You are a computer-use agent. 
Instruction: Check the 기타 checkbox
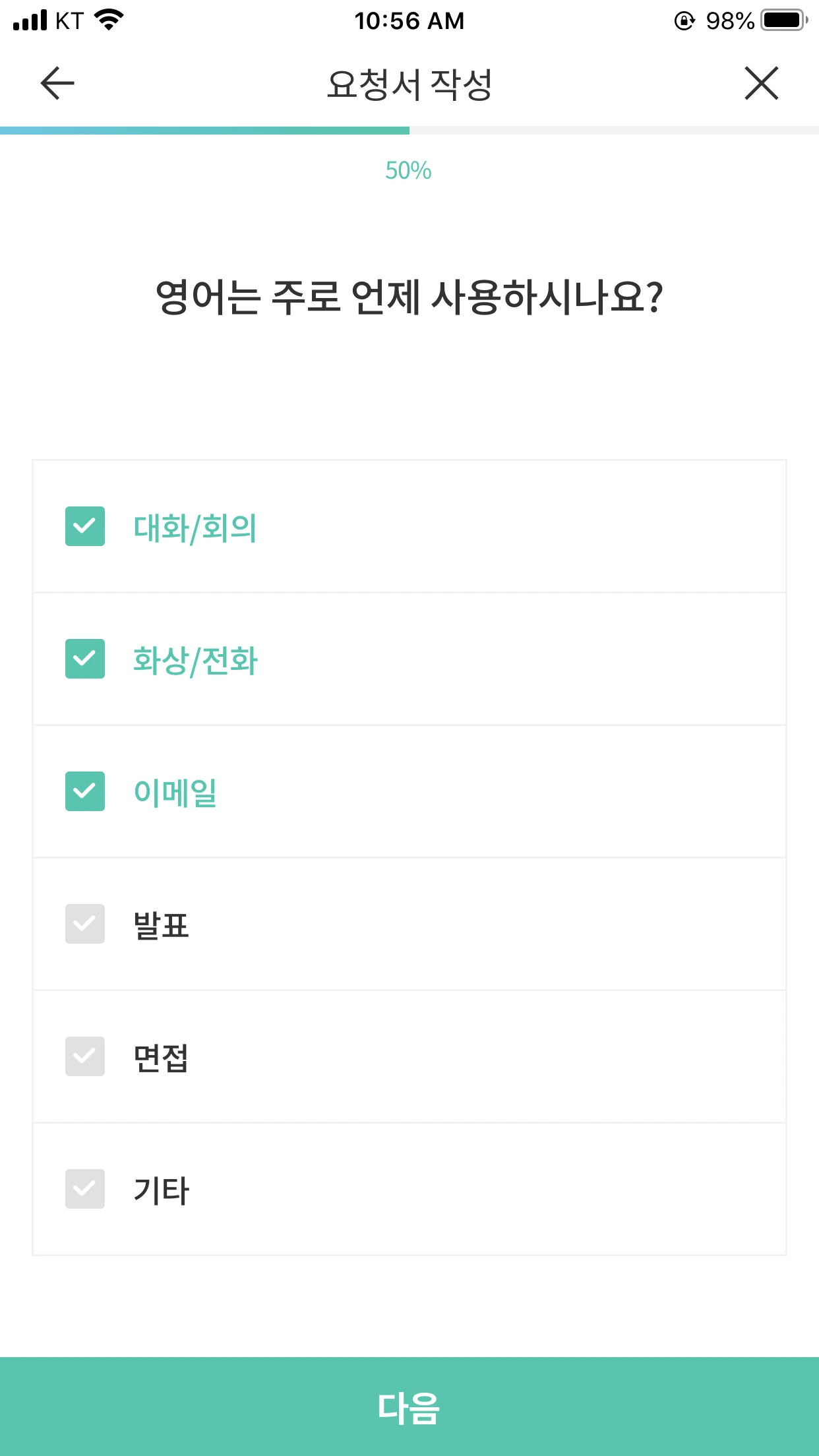click(x=85, y=1189)
